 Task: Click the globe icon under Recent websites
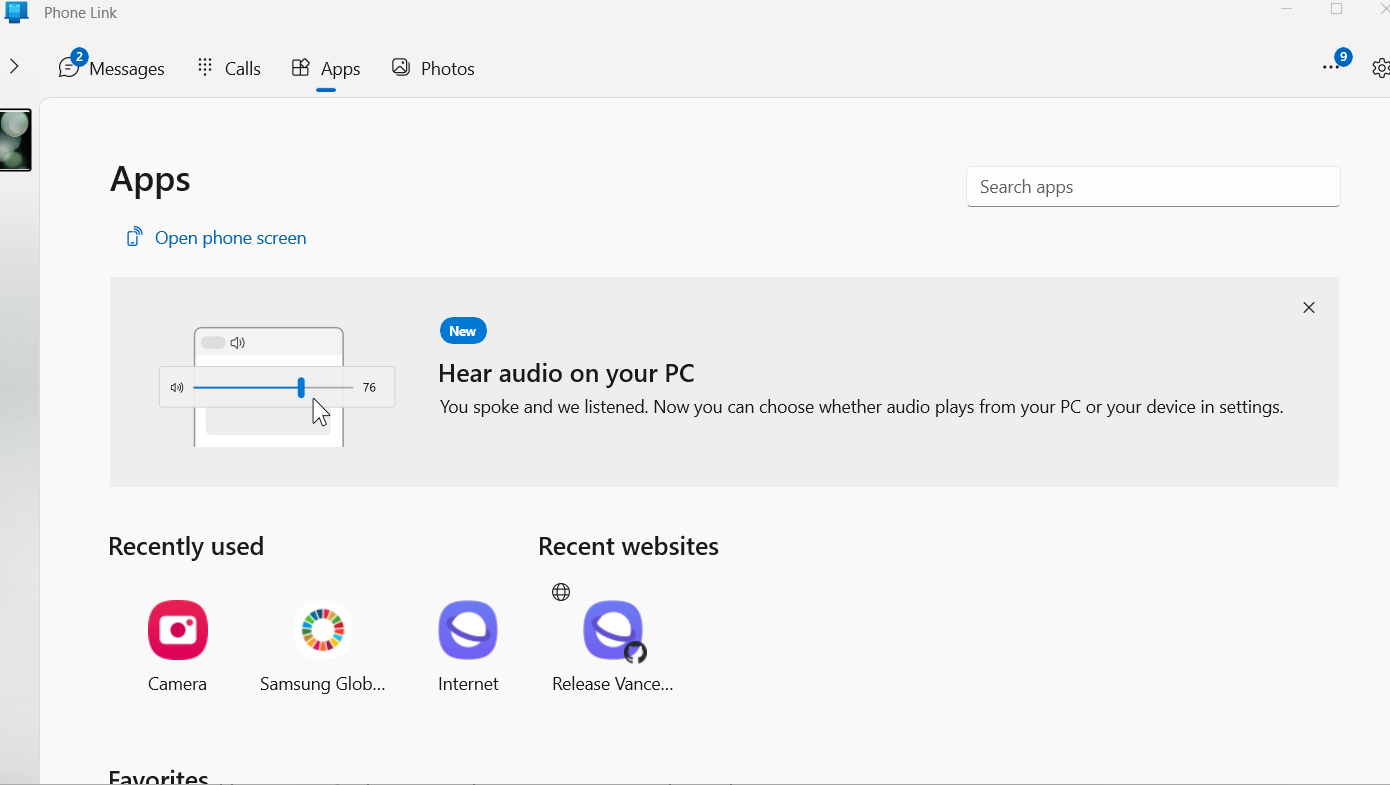click(561, 592)
